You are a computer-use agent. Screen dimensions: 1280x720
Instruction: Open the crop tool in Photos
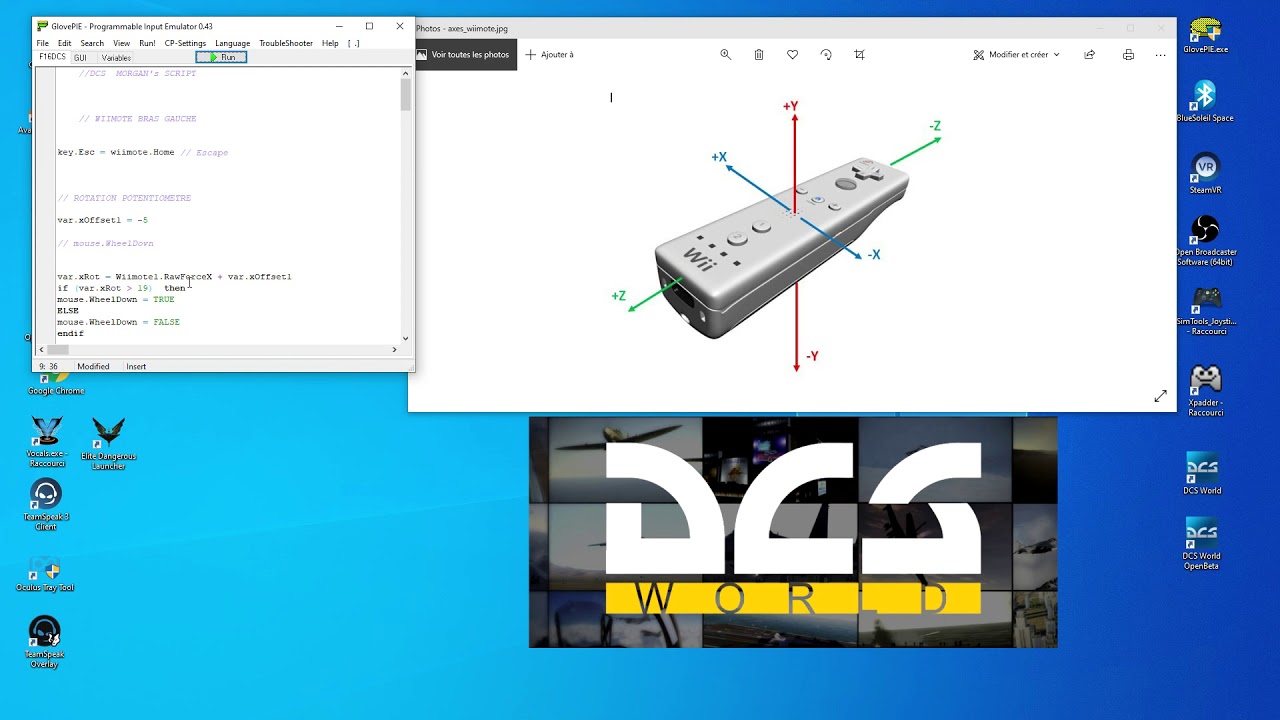tap(859, 55)
